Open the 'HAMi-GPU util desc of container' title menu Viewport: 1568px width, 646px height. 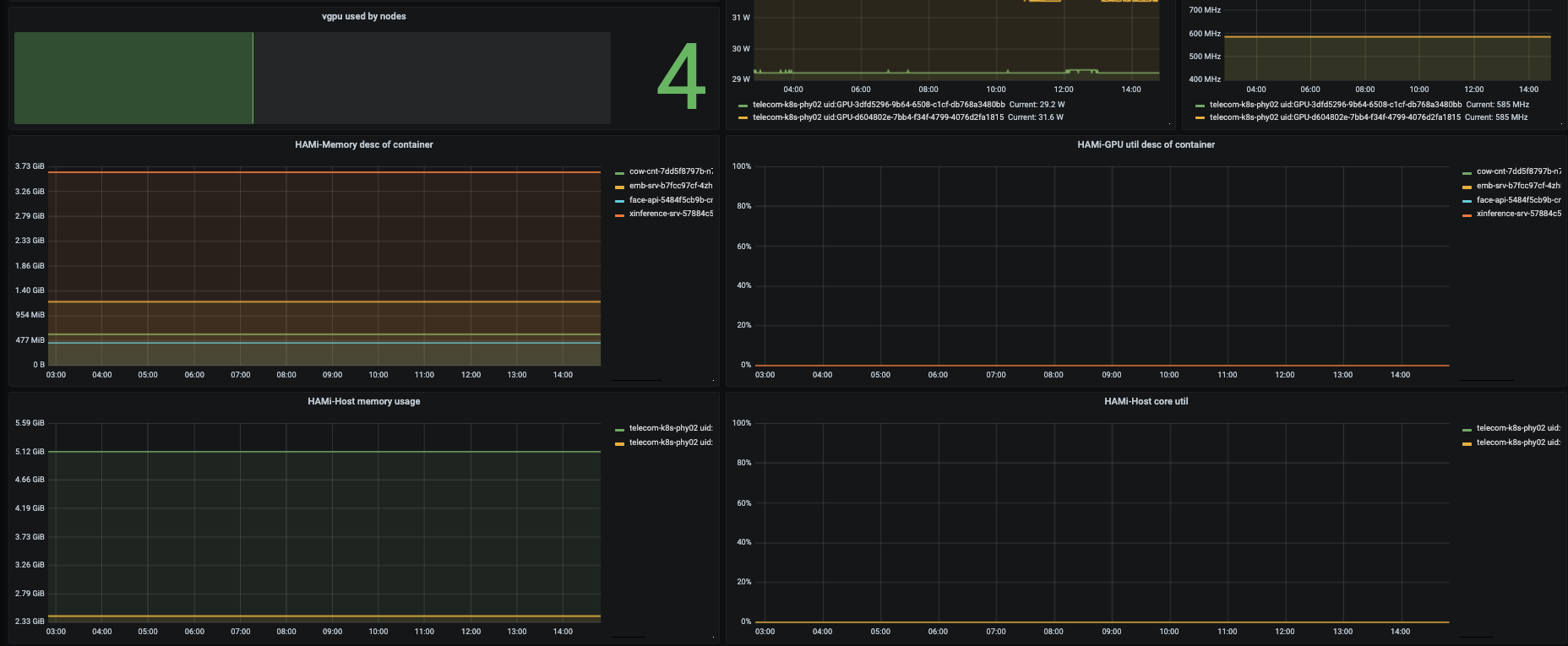[x=1146, y=144]
